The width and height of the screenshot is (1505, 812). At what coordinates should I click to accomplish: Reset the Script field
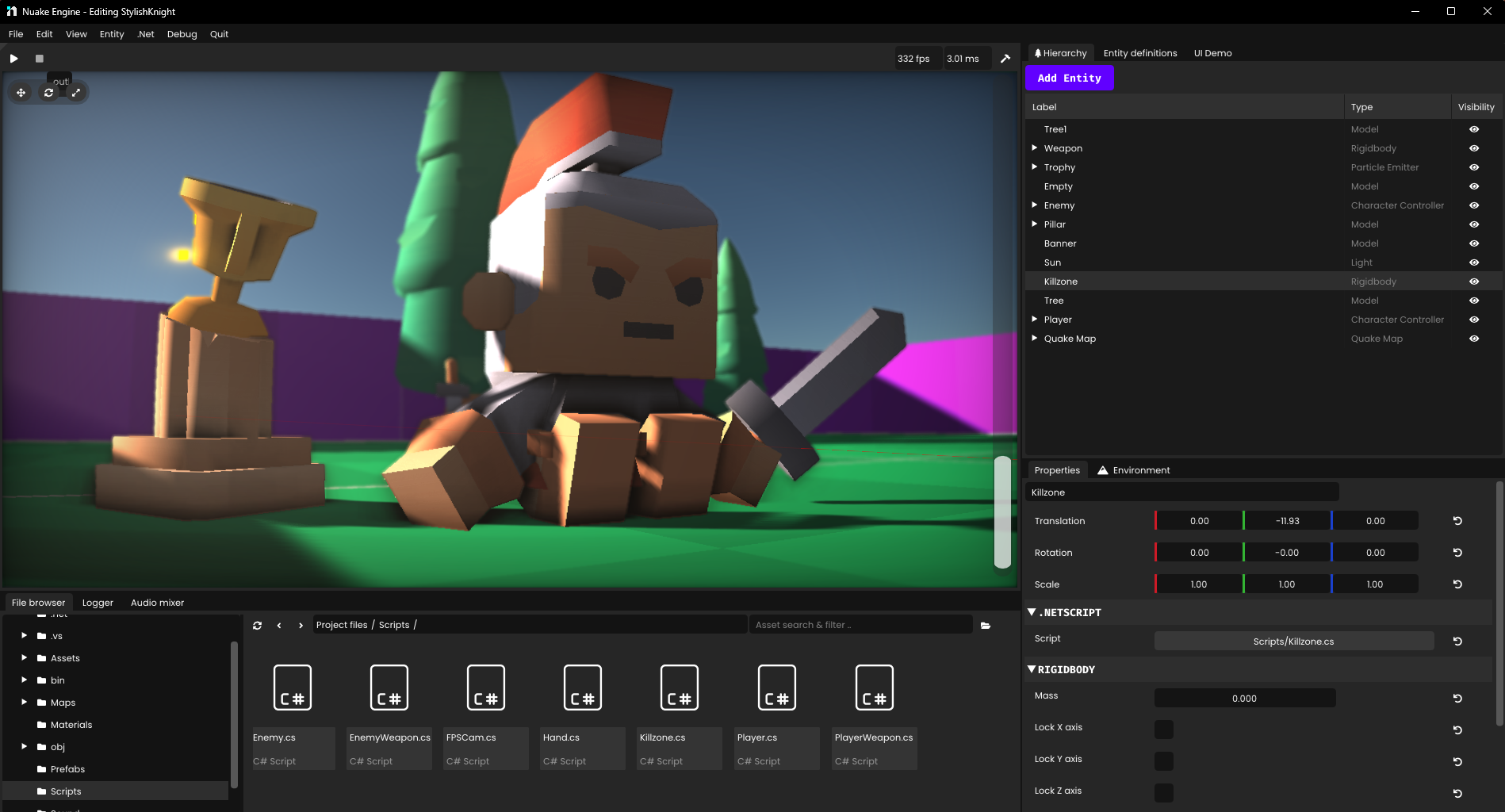click(1457, 642)
